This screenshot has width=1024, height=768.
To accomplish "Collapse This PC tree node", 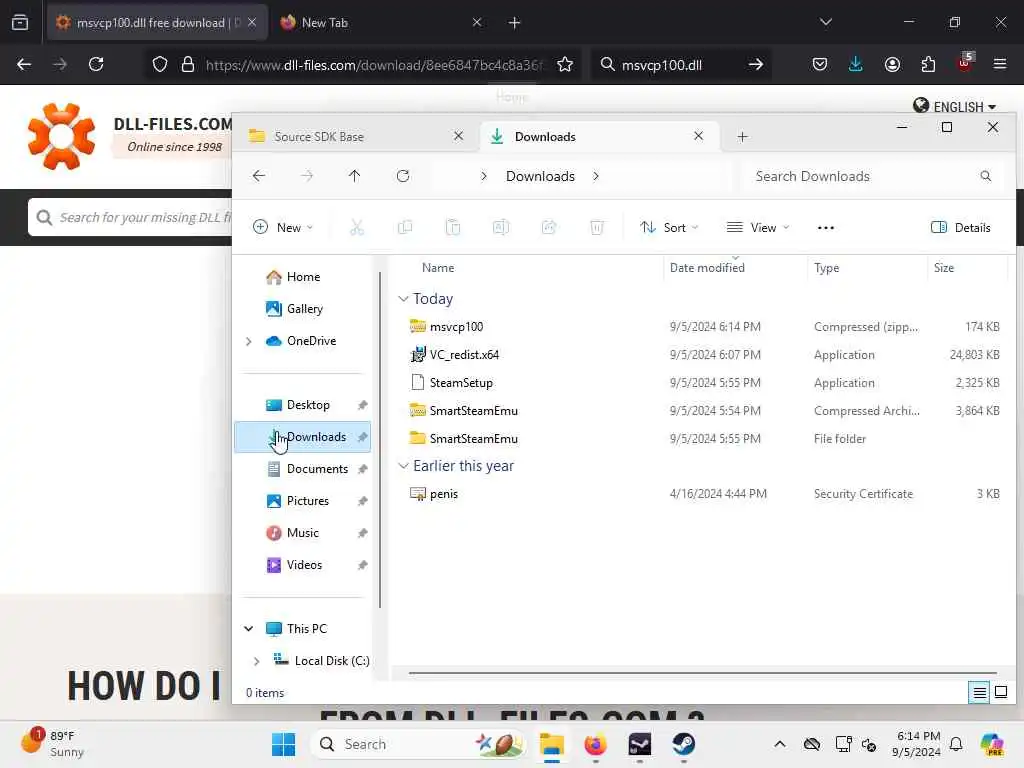I will point(248,628).
